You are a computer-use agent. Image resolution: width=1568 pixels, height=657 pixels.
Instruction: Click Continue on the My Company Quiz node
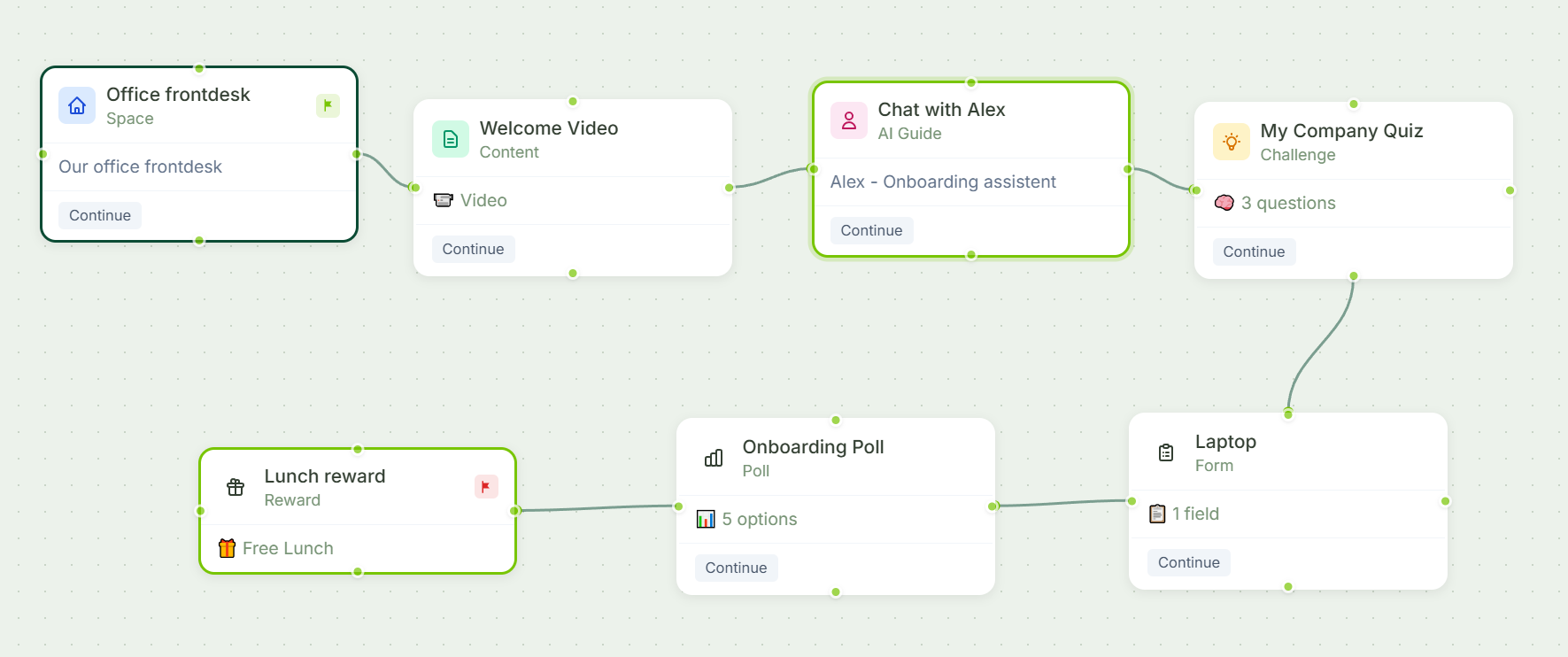click(x=1253, y=251)
